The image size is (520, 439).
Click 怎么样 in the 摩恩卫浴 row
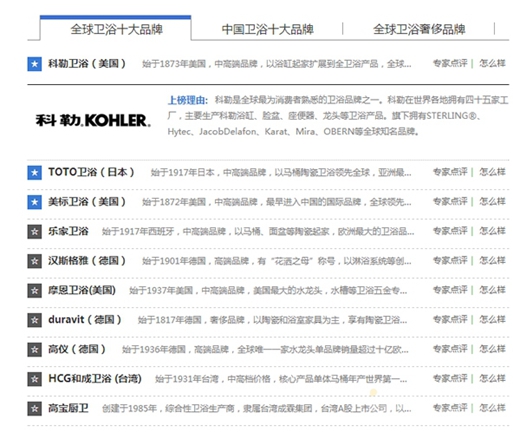tap(492, 290)
